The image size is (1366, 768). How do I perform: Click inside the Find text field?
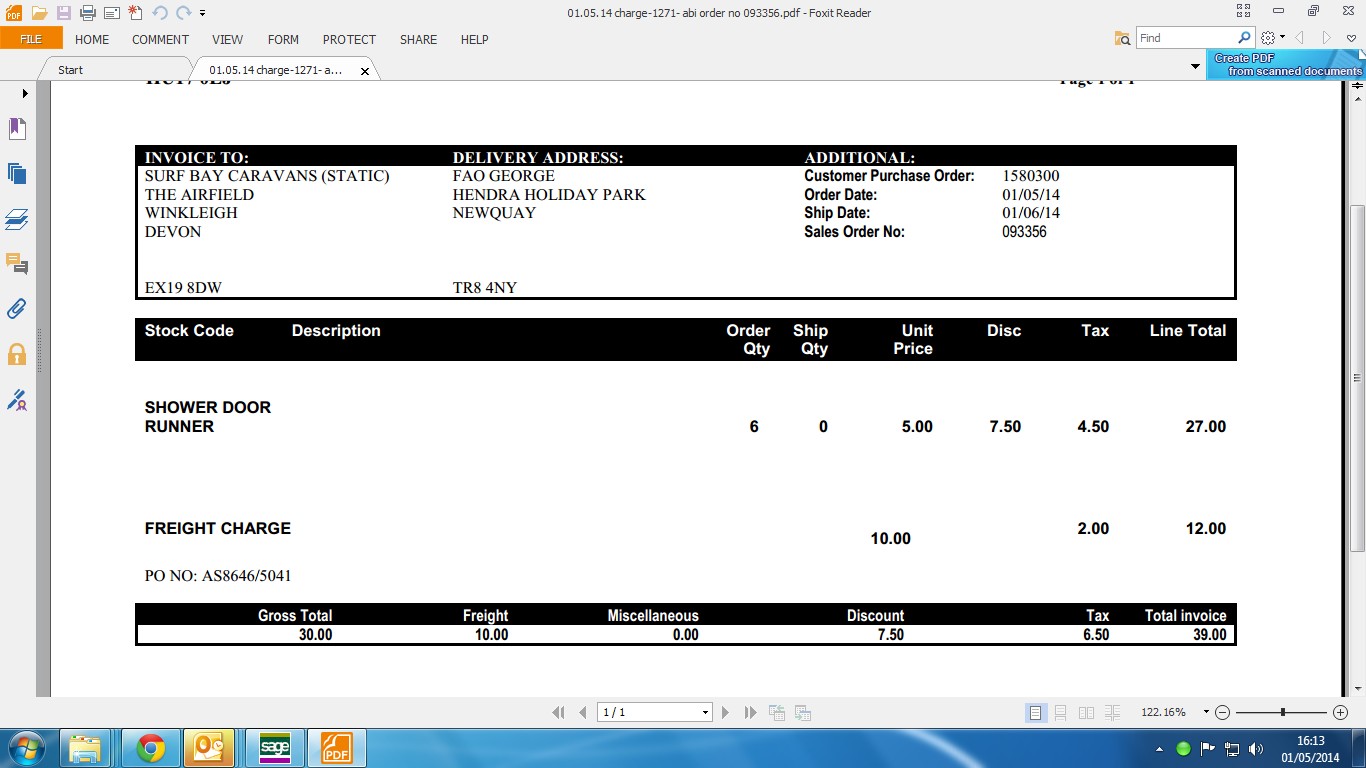click(x=1186, y=38)
